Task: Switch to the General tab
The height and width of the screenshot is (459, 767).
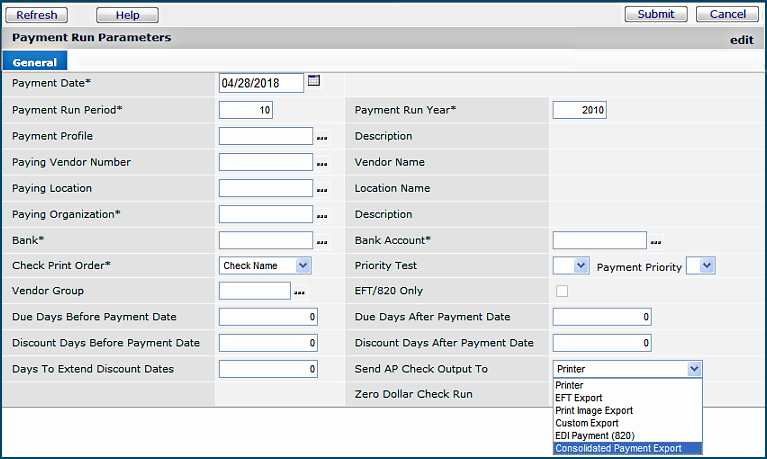Action: coord(34,62)
